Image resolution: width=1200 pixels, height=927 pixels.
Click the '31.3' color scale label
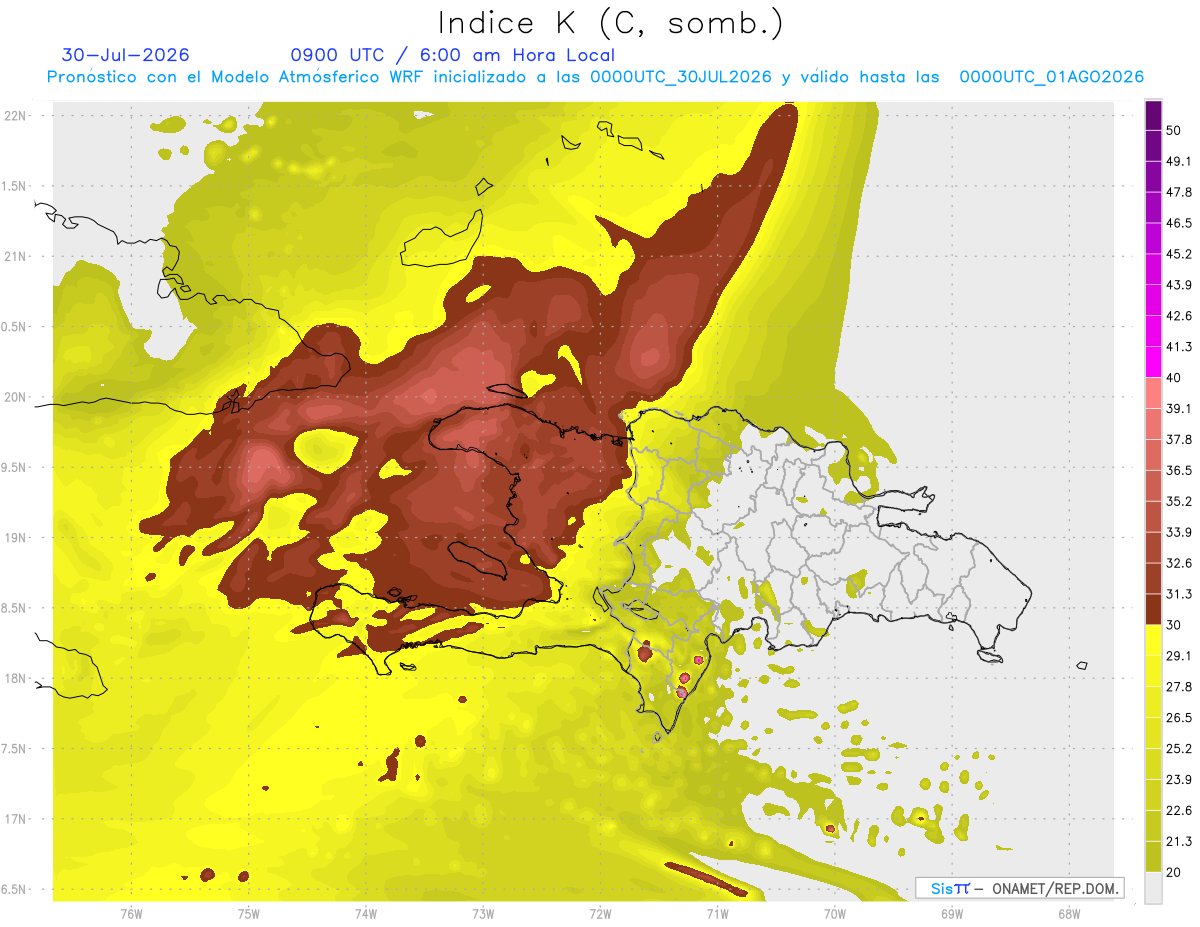1179,594
